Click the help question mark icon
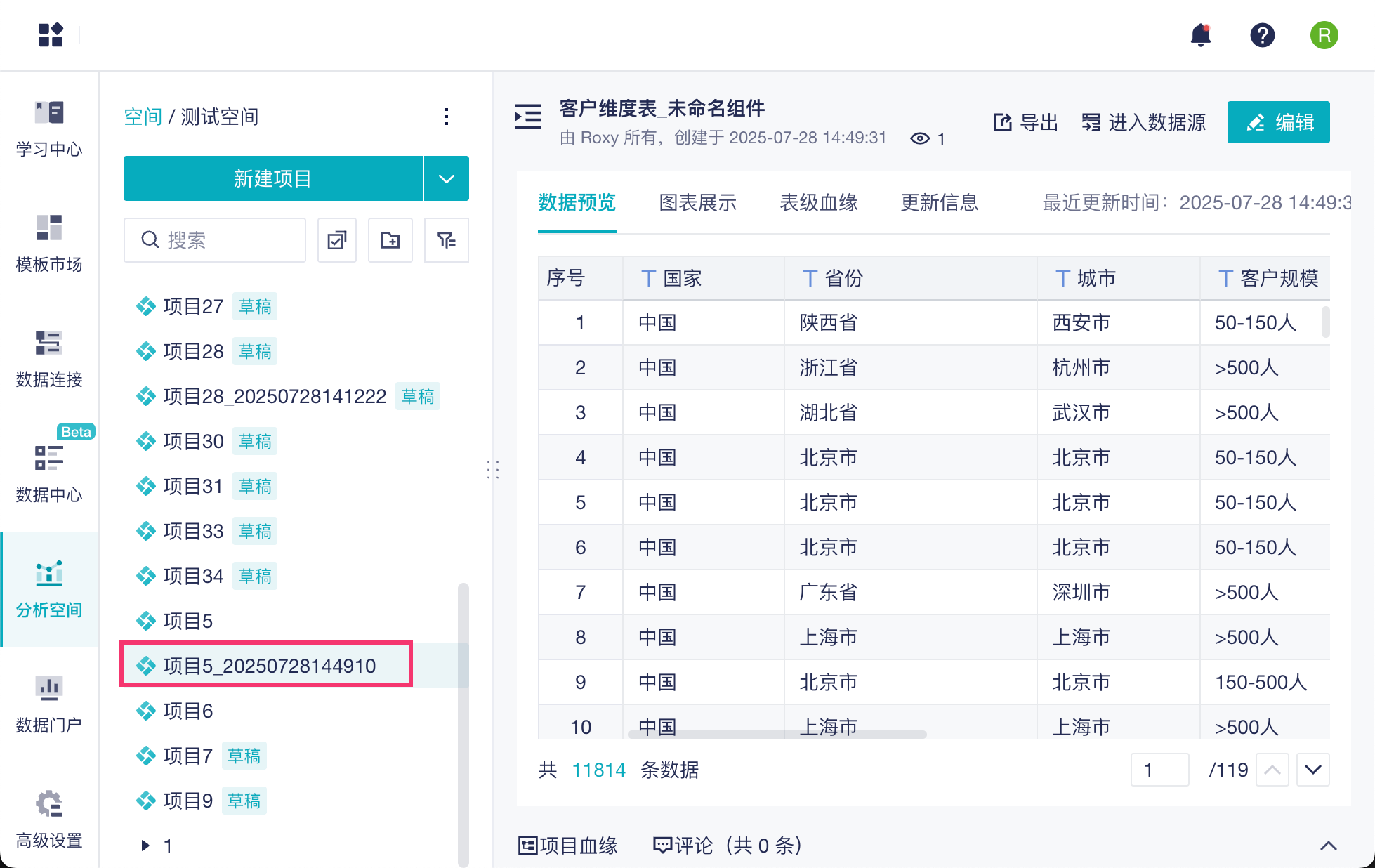Screen dimensions: 1375x868 (1262, 35)
